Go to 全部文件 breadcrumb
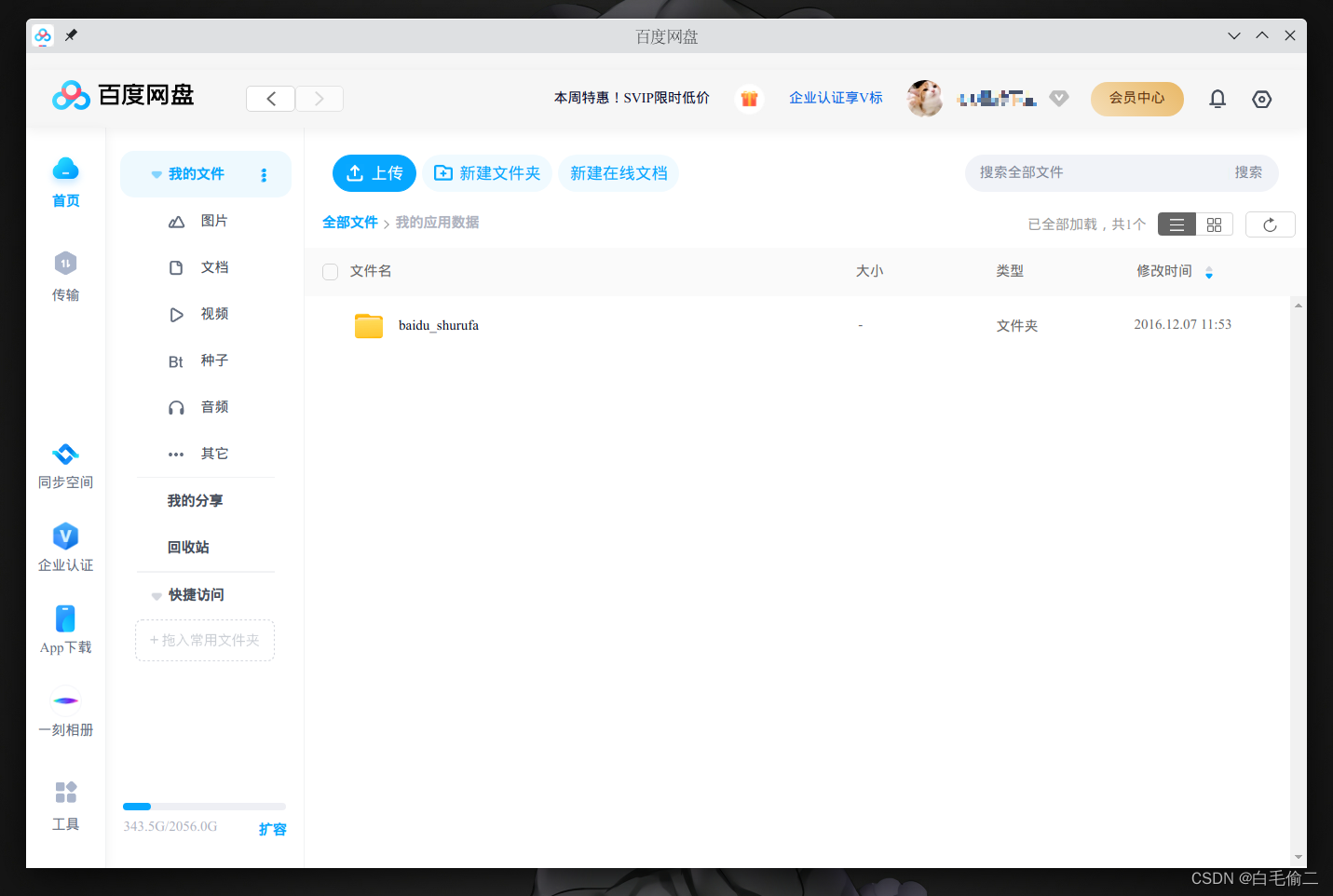This screenshot has width=1333, height=896. pyautogui.click(x=350, y=223)
